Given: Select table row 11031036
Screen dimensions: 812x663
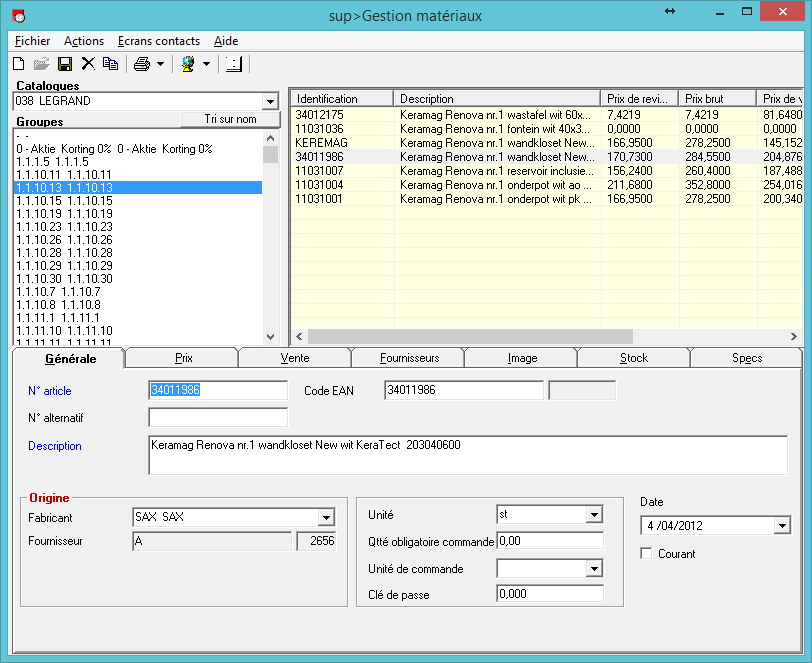Looking at the screenshot, I should pyautogui.click(x=547, y=128).
